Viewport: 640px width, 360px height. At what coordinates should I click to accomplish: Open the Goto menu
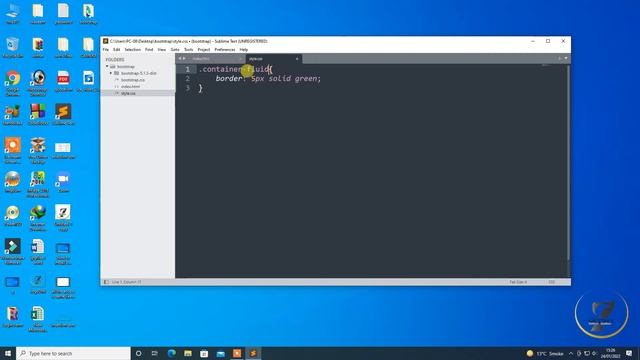point(175,49)
